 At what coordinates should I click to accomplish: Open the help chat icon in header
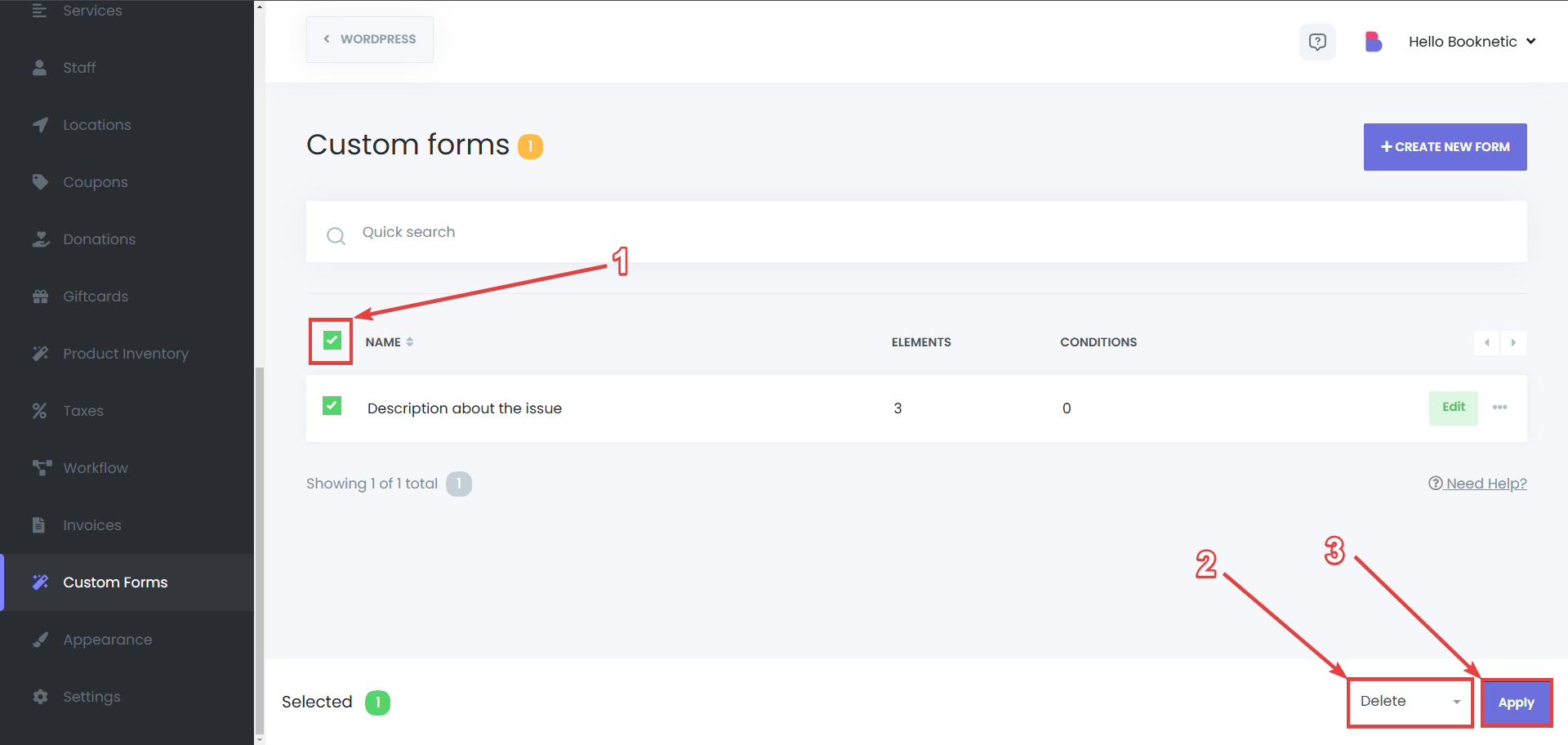pyautogui.click(x=1317, y=42)
